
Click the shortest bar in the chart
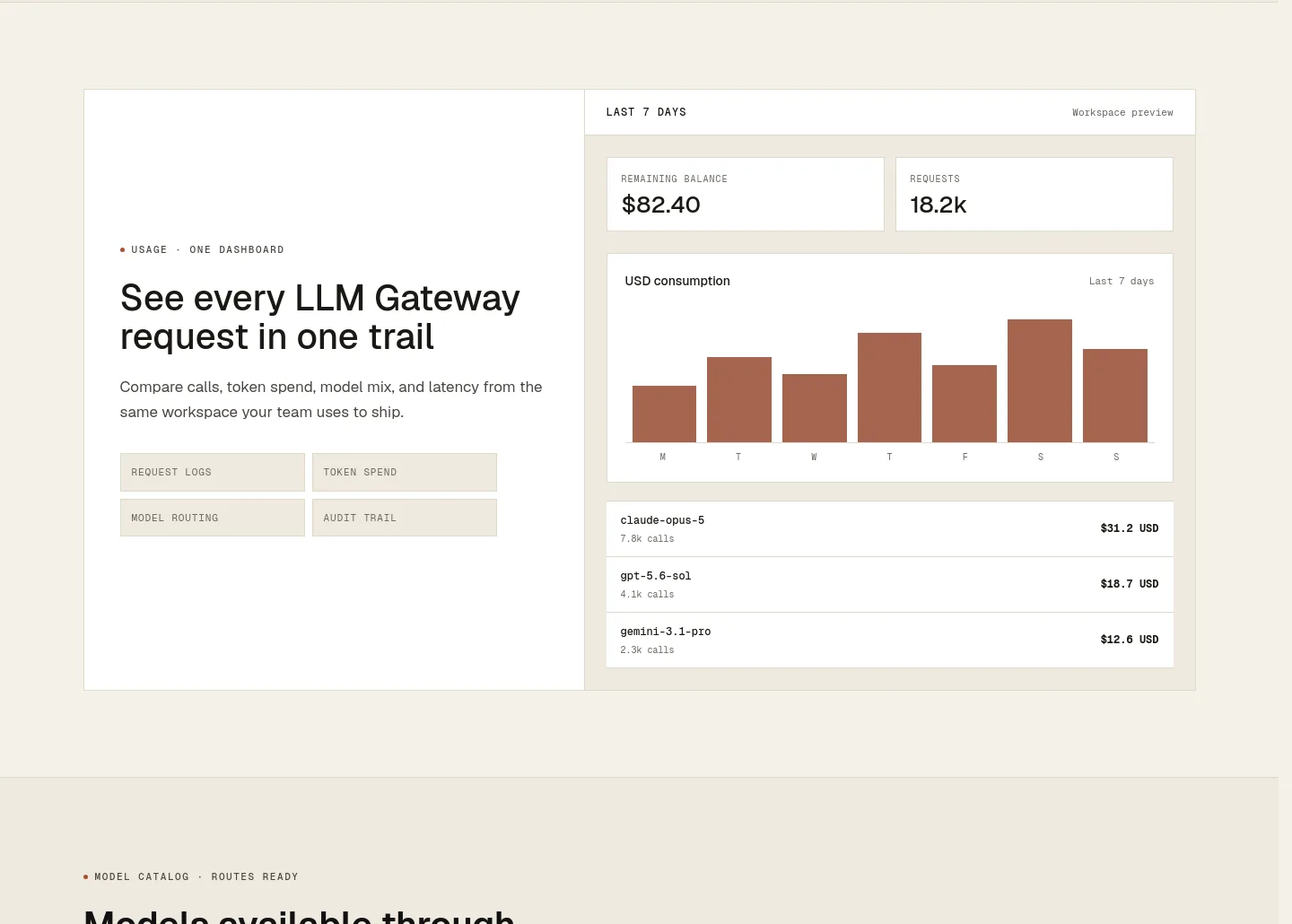(x=664, y=414)
